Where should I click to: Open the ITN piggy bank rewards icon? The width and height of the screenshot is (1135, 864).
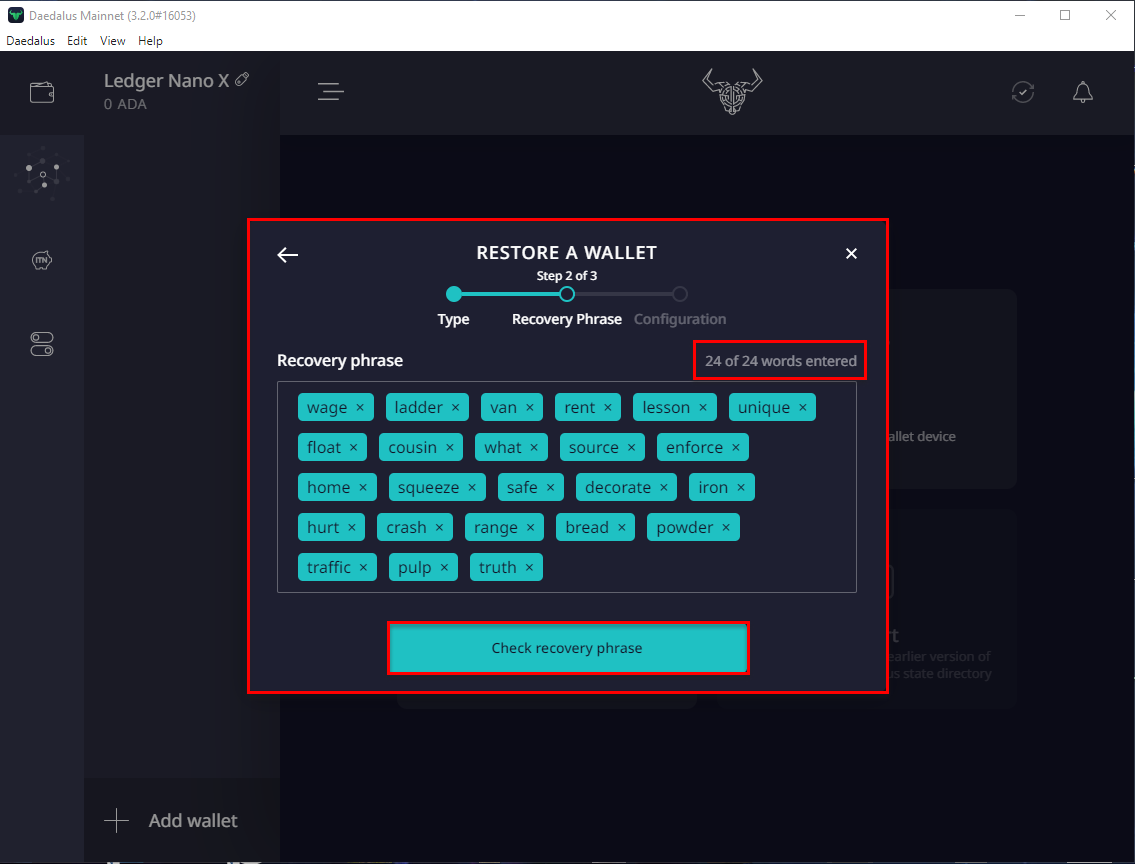tap(42, 261)
